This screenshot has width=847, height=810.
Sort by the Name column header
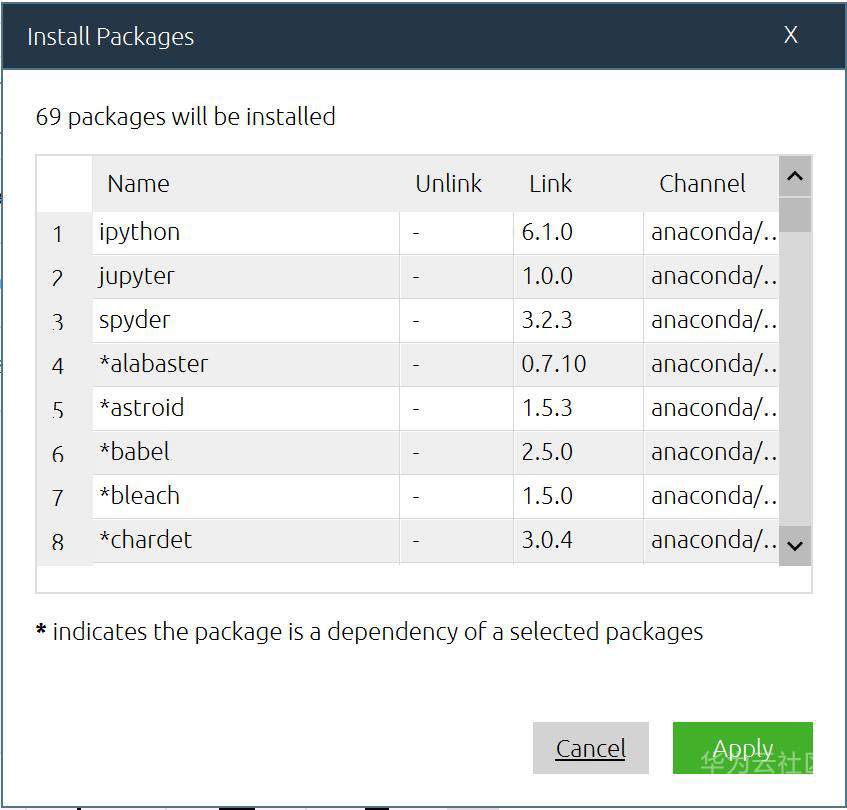point(139,184)
